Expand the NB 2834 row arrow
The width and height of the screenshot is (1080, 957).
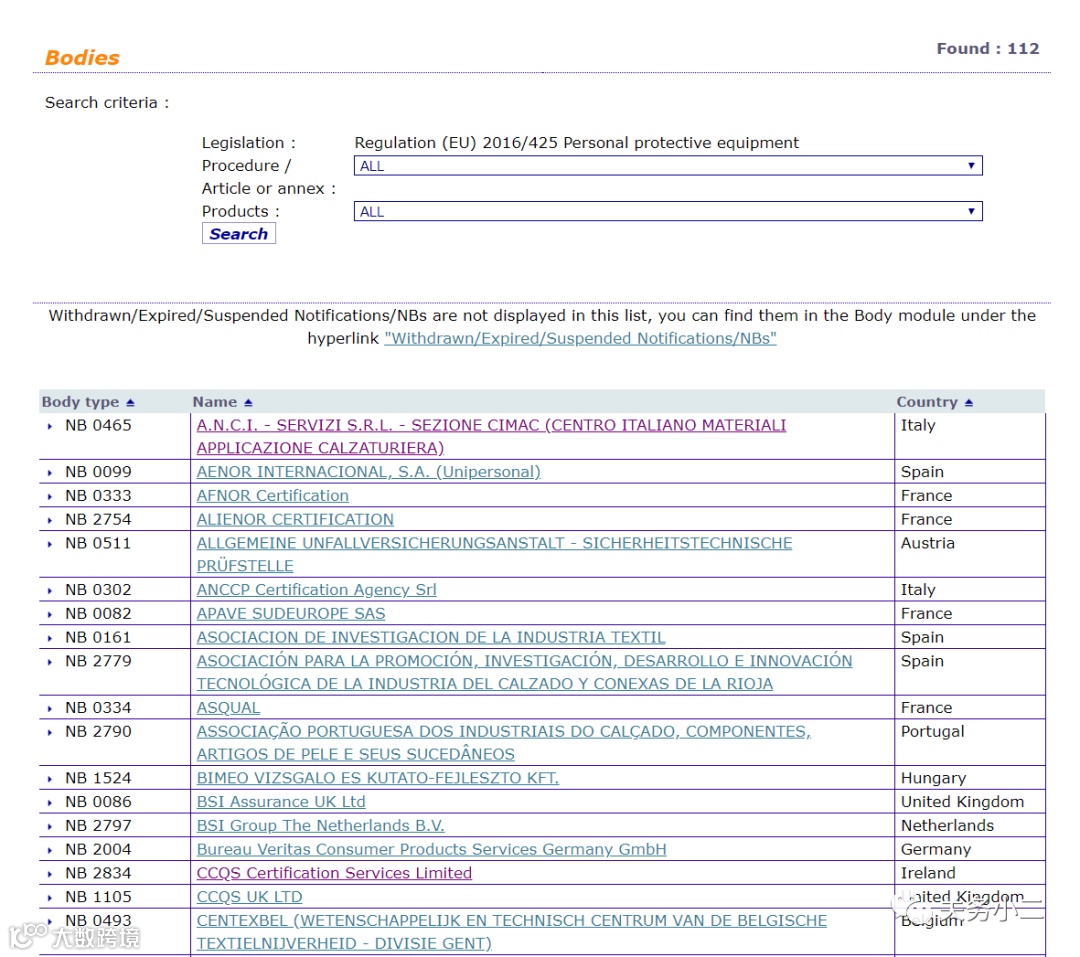[50, 874]
